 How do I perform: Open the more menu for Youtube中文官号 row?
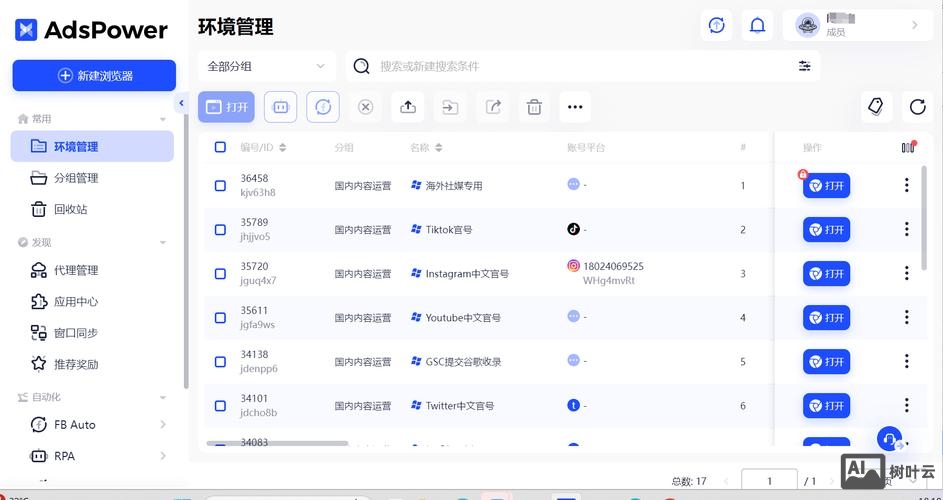click(906, 317)
